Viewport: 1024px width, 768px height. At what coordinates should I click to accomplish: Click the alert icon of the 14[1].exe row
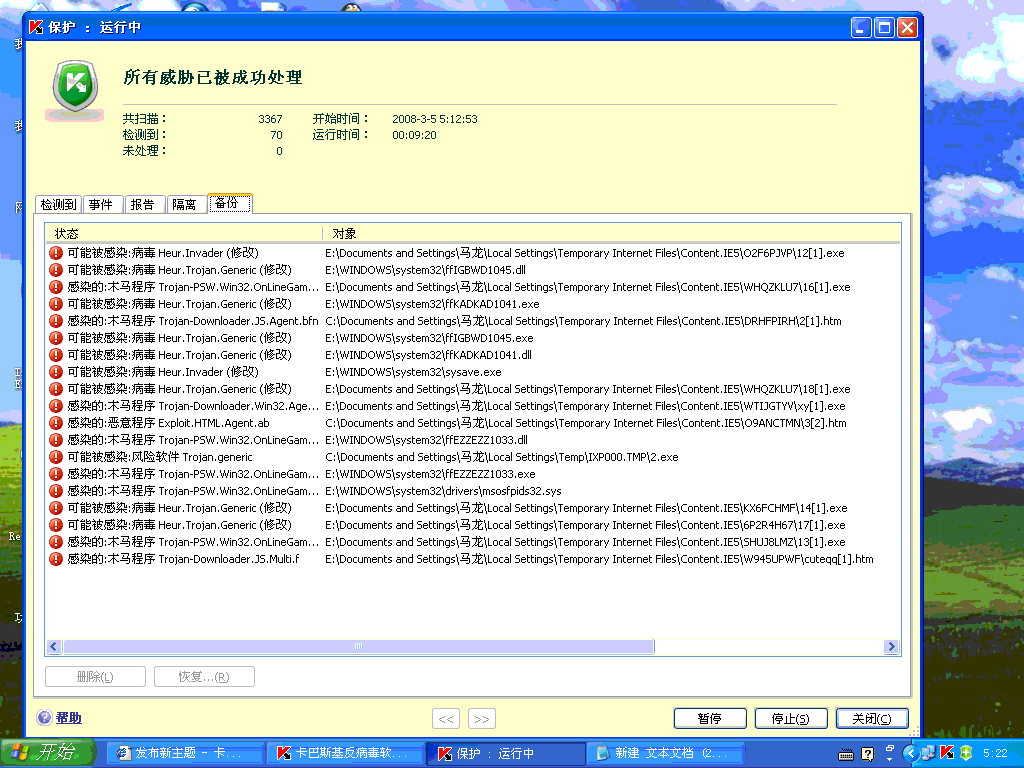point(56,507)
